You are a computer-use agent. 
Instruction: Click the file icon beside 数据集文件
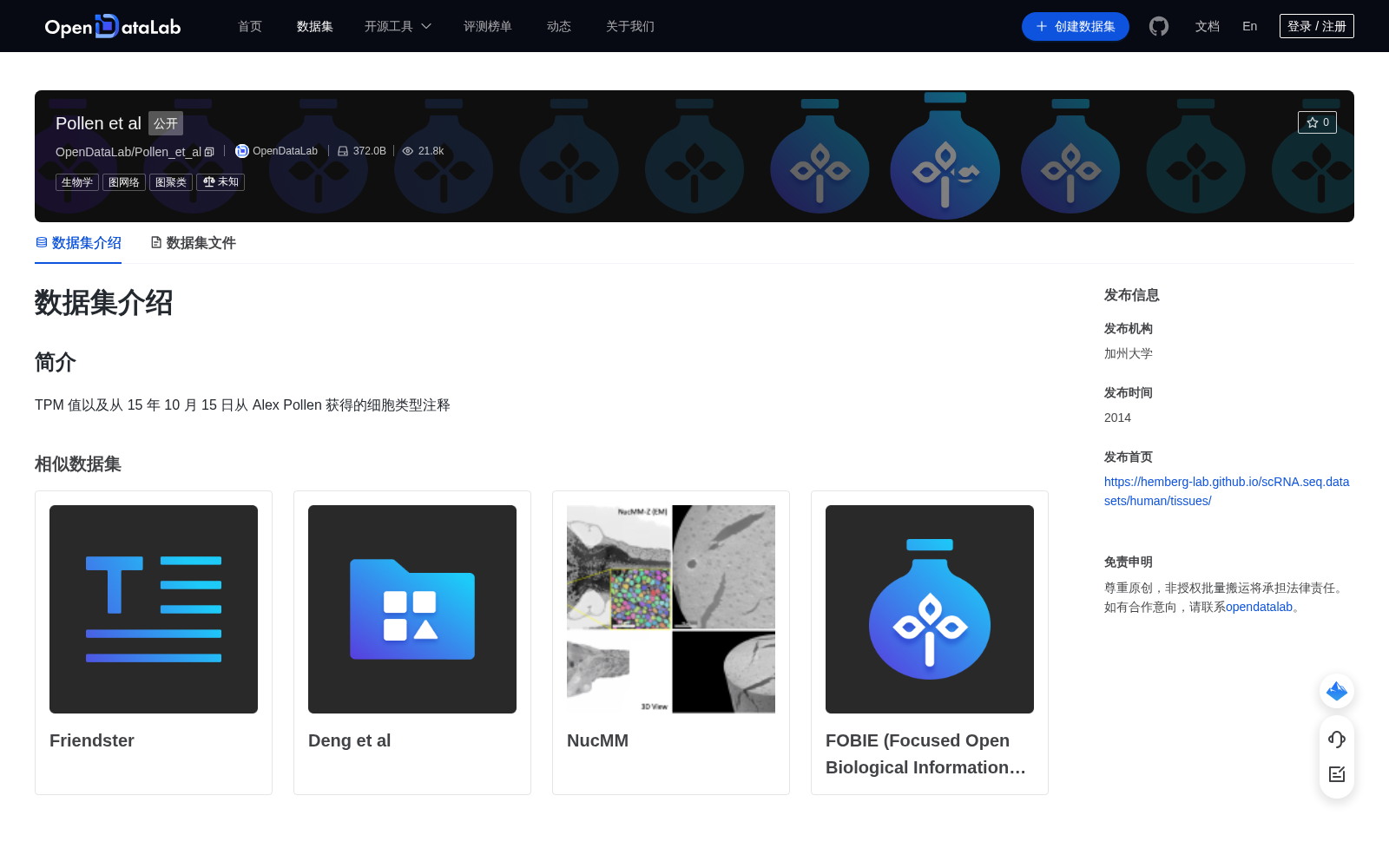pyautogui.click(x=156, y=242)
